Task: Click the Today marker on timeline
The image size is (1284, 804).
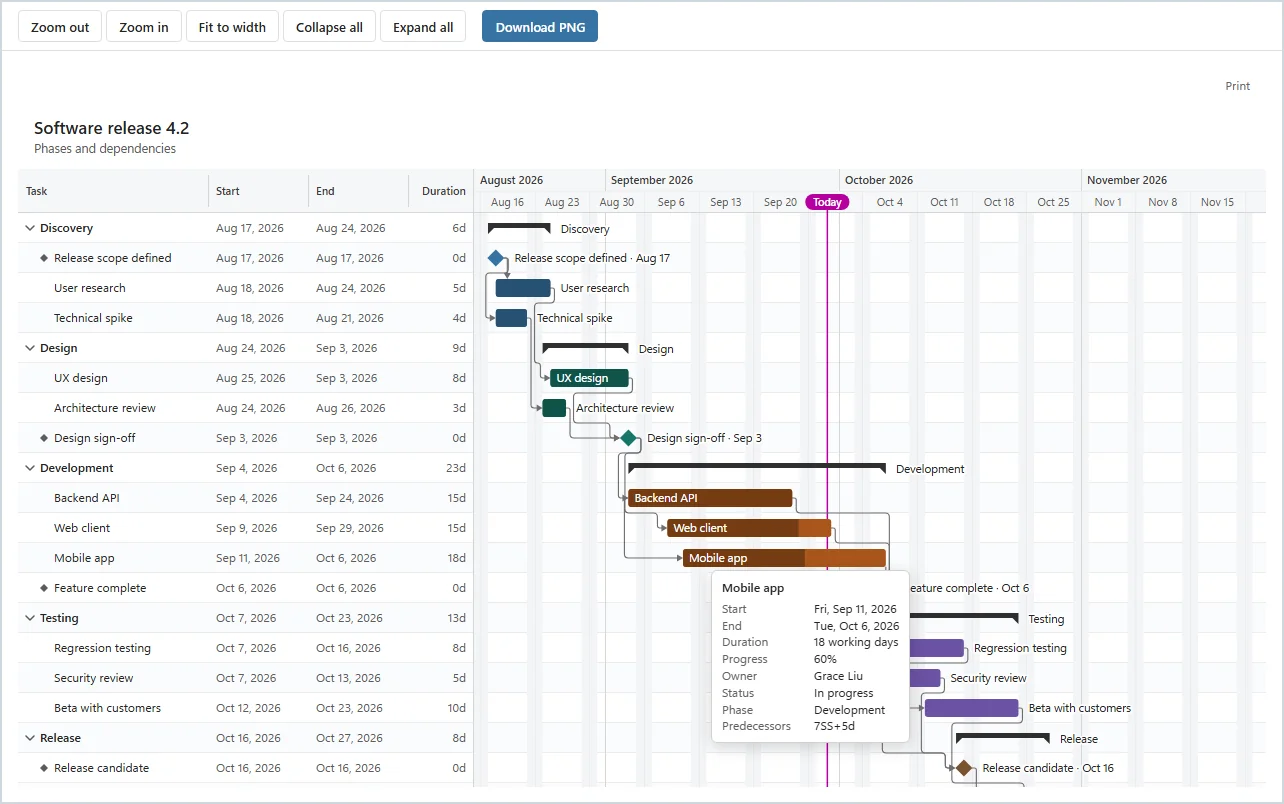Action: 827,202
